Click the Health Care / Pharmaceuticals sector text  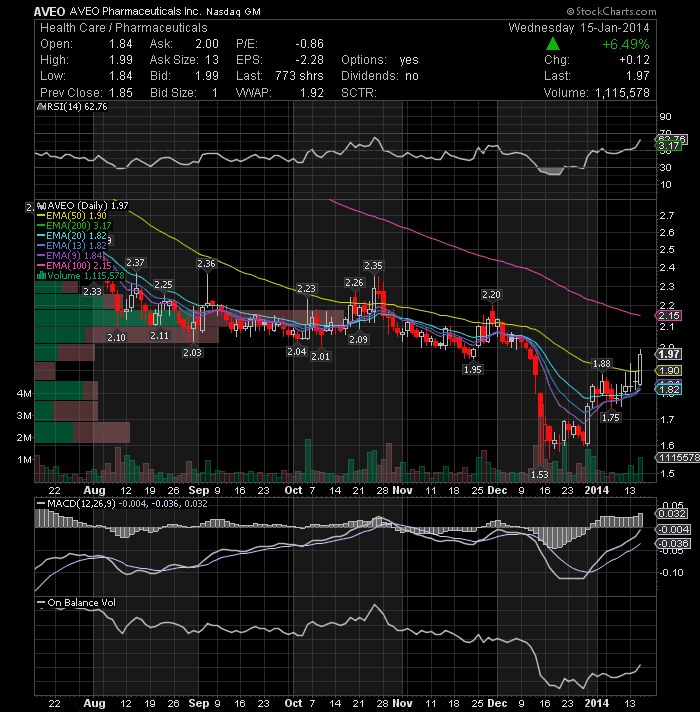(x=123, y=28)
